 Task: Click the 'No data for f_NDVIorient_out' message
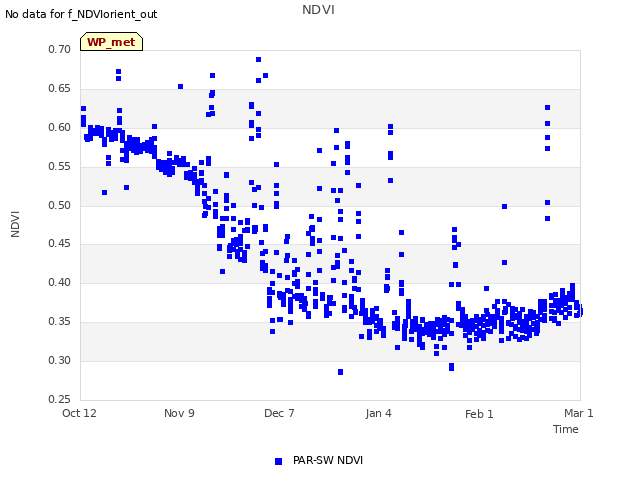81,14
